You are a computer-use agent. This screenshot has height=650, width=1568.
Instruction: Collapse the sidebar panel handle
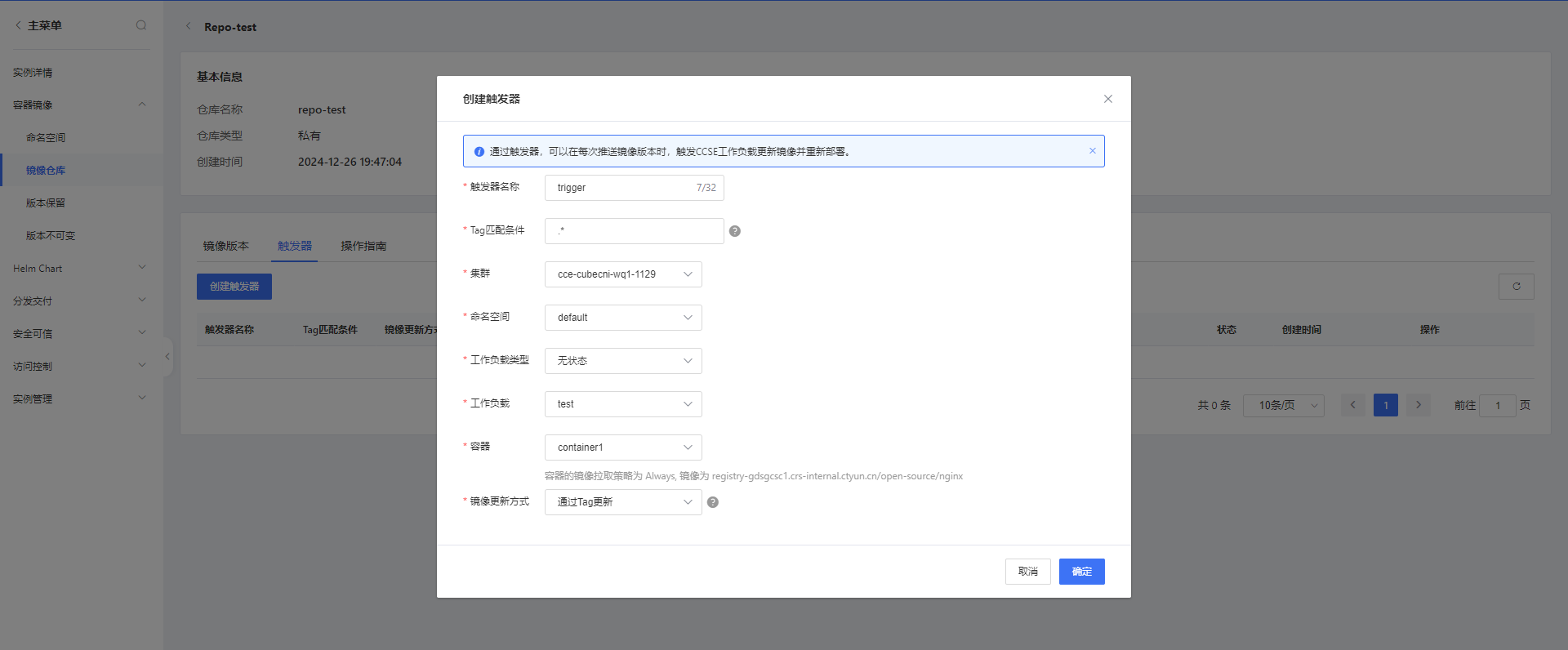pyautogui.click(x=167, y=356)
